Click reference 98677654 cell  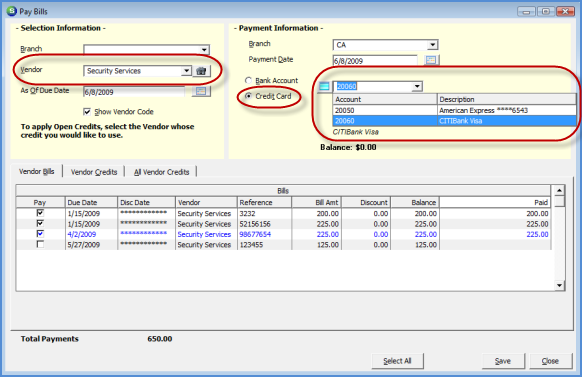(264, 234)
